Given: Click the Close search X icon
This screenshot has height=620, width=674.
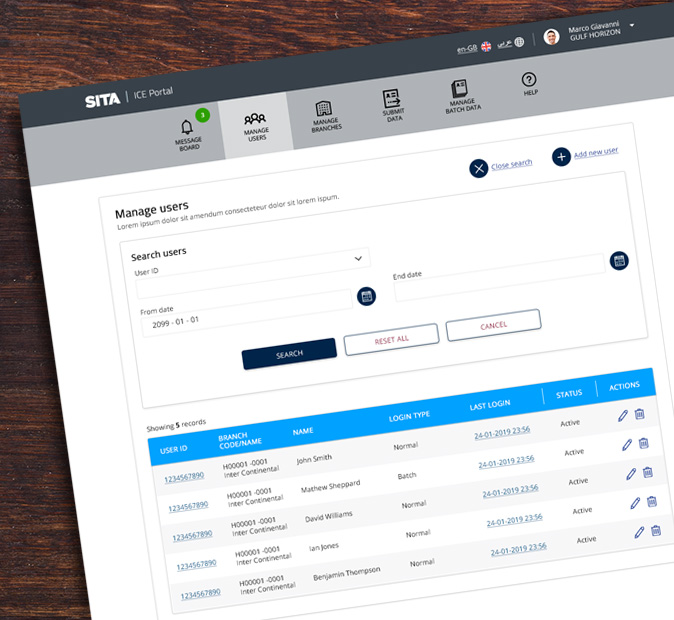Looking at the screenshot, I should [x=479, y=168].
